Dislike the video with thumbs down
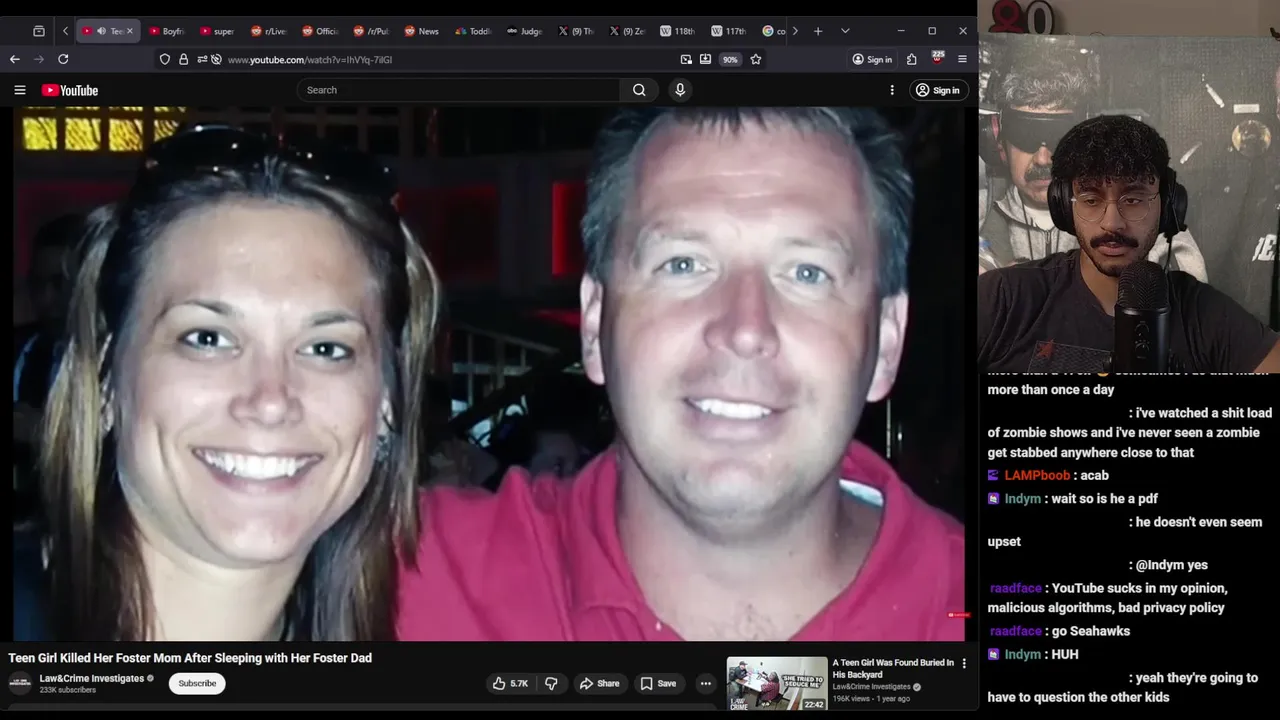 pos(551,684)
